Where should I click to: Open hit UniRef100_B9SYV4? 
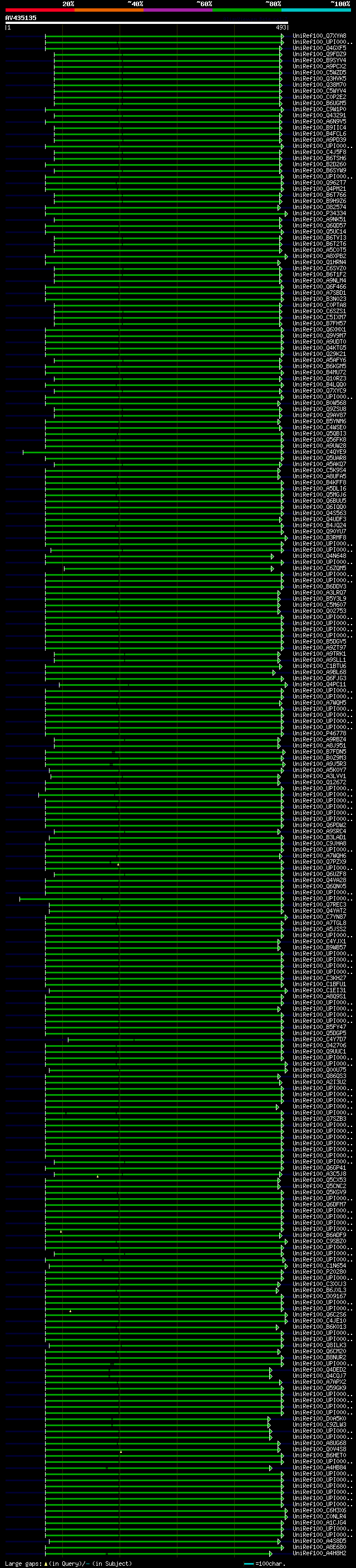tap(319, 60)
